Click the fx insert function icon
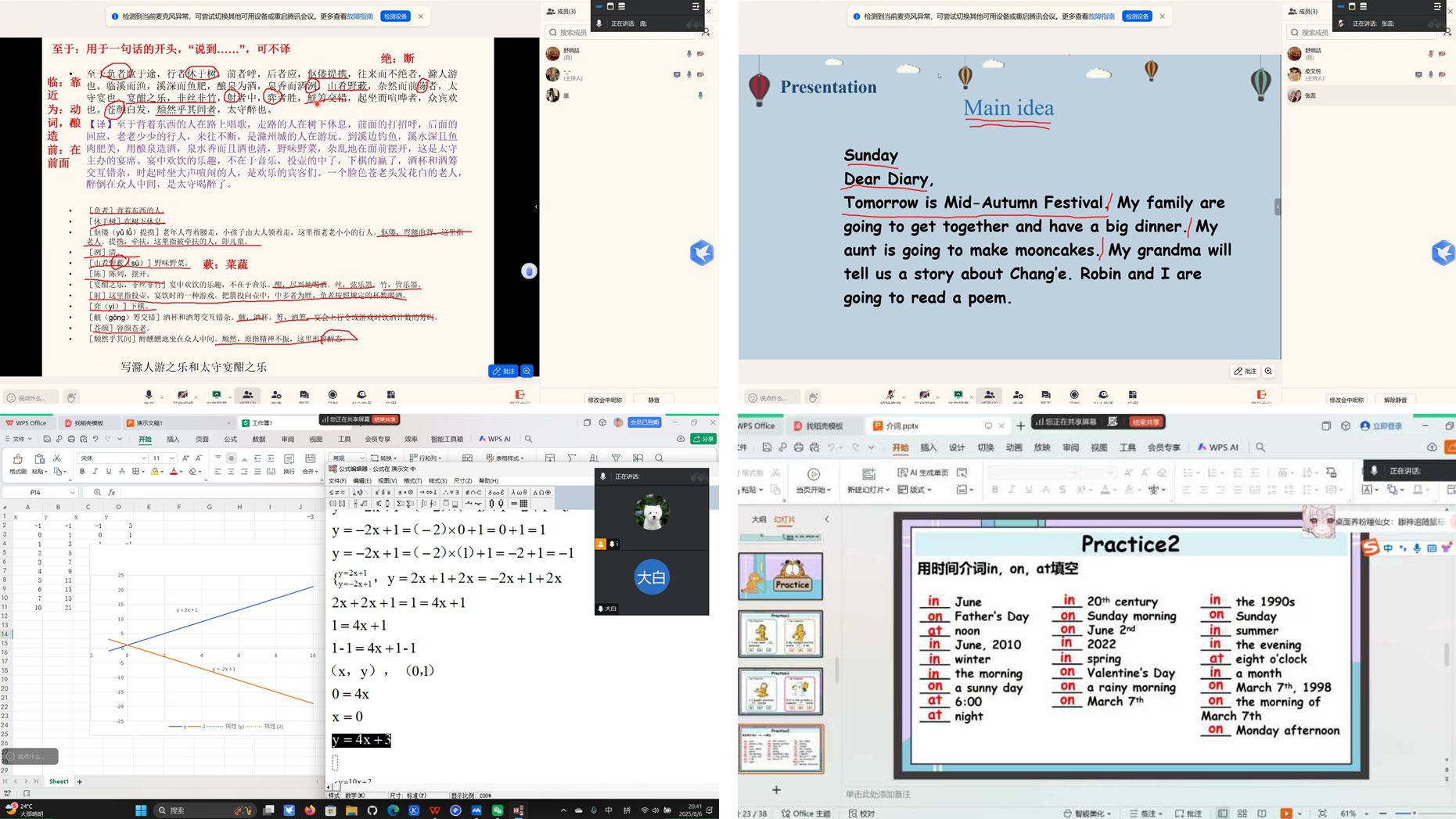The width and height of the screenshot is (1456, 819). click(x=112, y=492)
